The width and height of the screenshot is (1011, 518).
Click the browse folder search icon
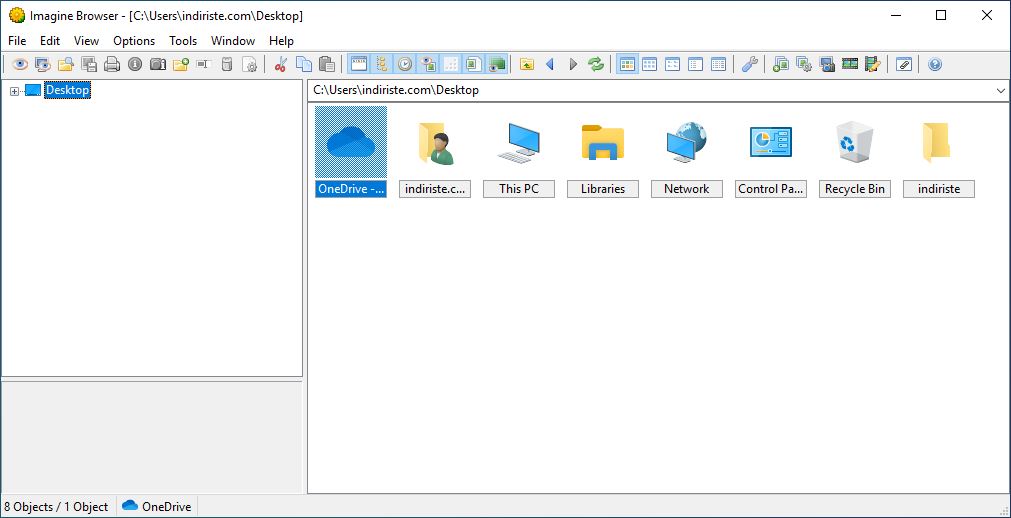pos(66,64)
